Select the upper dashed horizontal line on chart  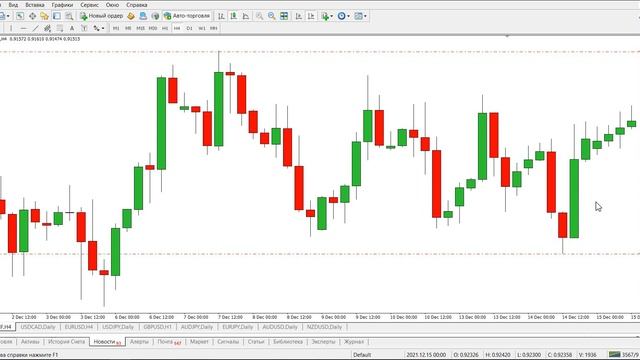[320, 52]
